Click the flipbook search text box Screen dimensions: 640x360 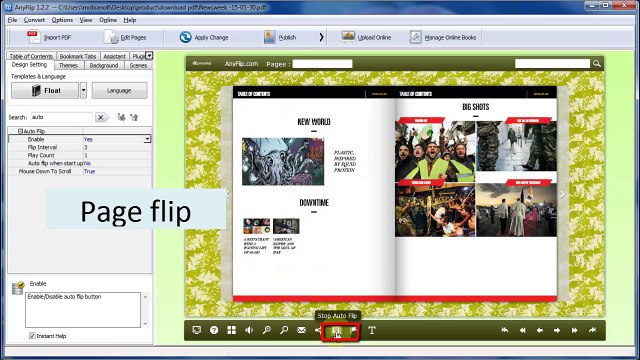tap(553, 64)
